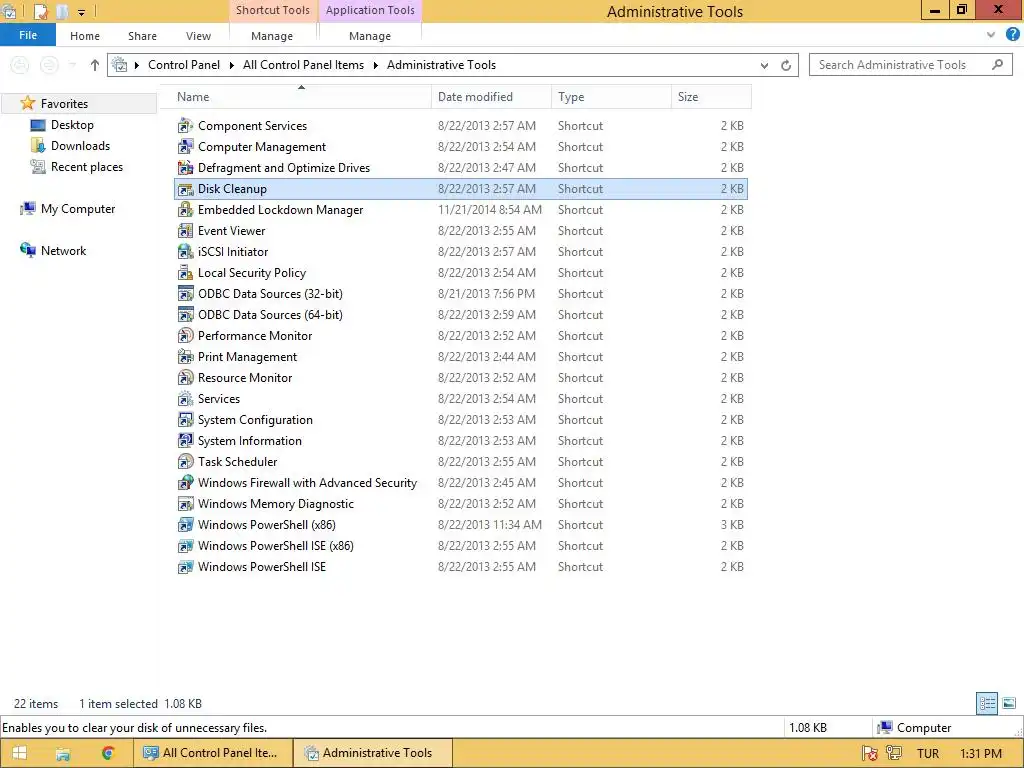Viewport: 1024px width, 768px height.
Task: Select the Defragment and Optimize Drives icon
Action: point(185,167)
